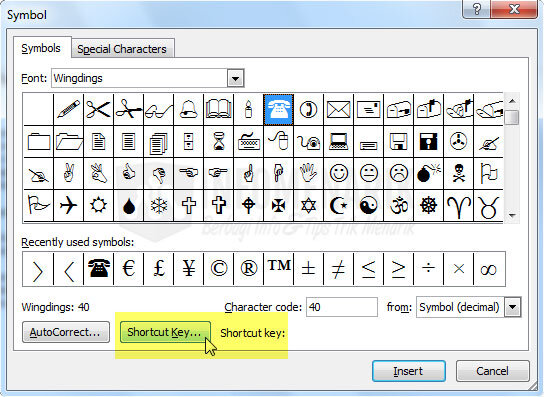The image size is (544, 397).
Task: Choose the victory hand symbol
Action: (x=68, y=173)
